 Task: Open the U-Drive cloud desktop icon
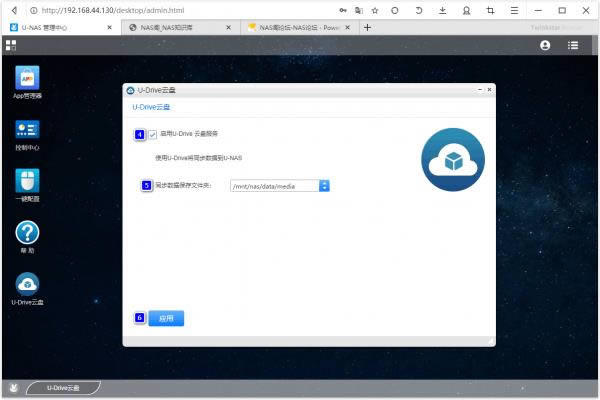pyautogui.click(x=27, y=284)
